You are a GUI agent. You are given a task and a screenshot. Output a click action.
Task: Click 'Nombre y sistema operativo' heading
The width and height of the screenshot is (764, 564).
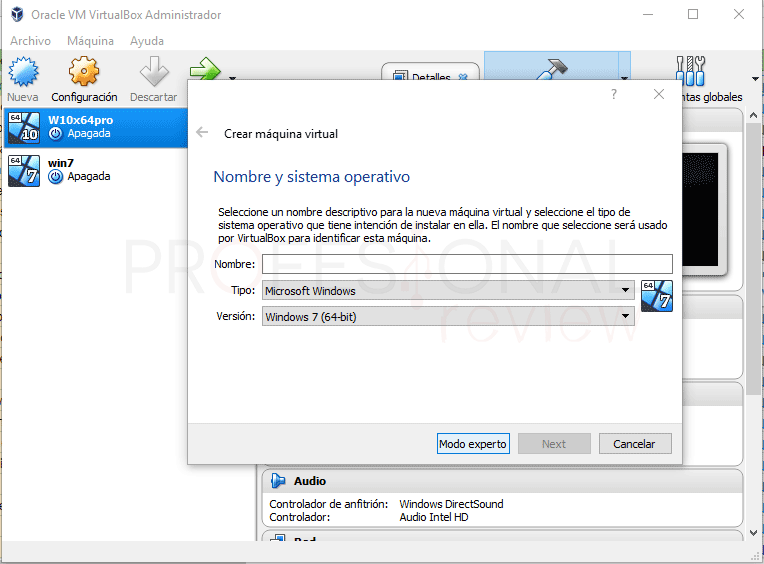tap(312, 177)
